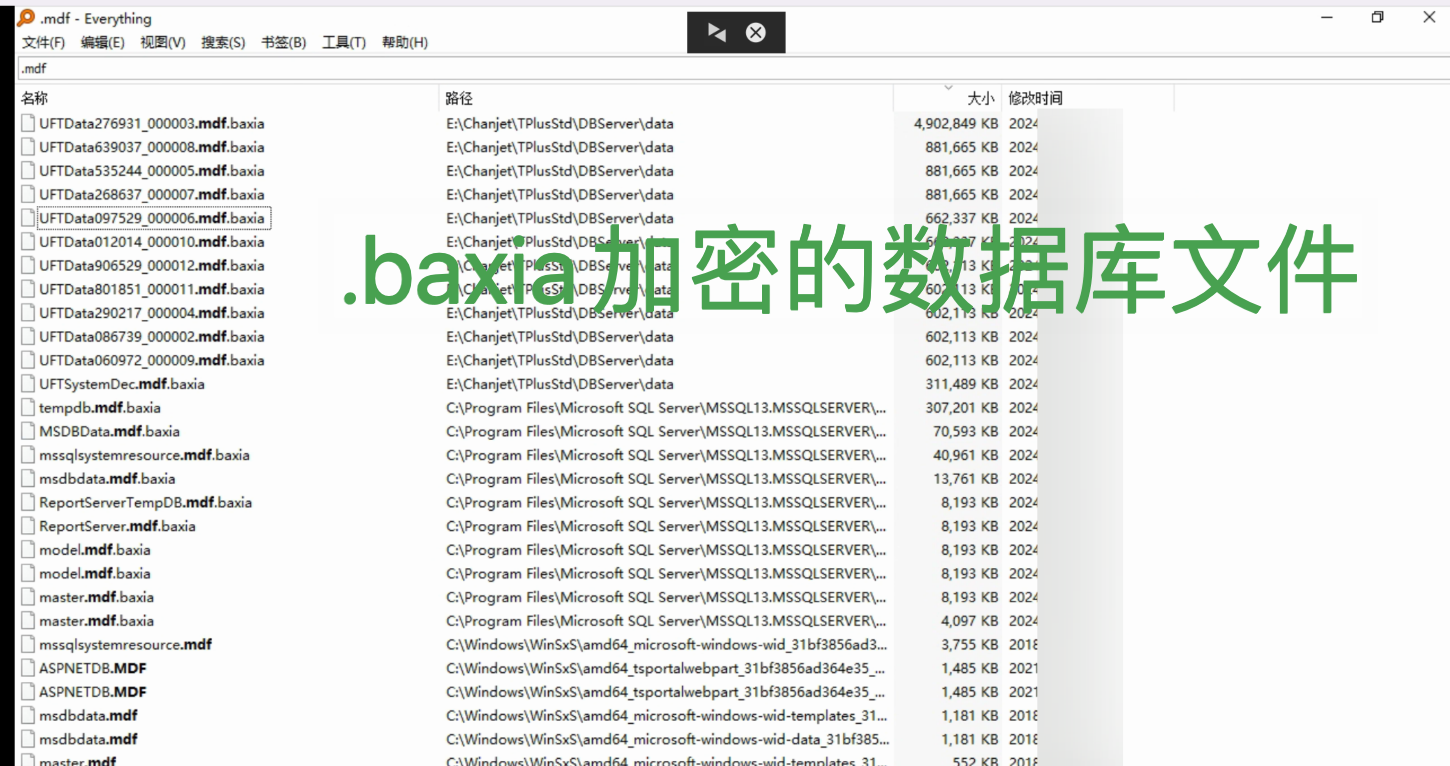Click file icon of UFTData097529_000006.mdf.baxia
Screen dimensions: 1450x766
pos(28,218)
